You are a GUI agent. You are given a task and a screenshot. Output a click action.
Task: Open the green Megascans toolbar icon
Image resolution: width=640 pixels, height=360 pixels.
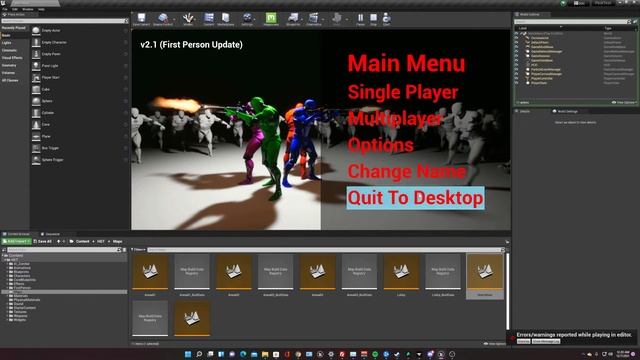271,18
